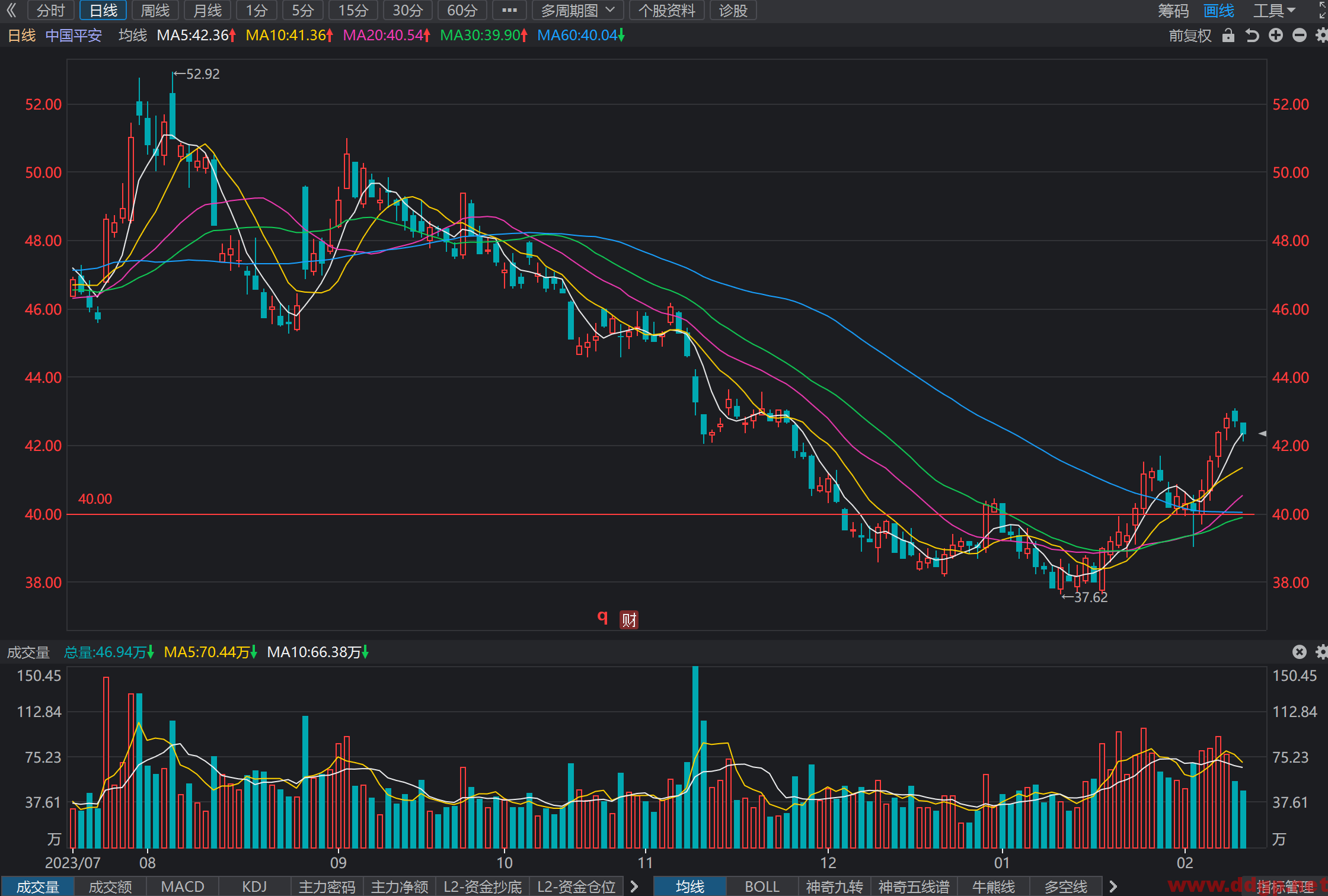Select the 主力净额 indicator tab
This screenshot has height=896, width=1328.
pos(400,887)
